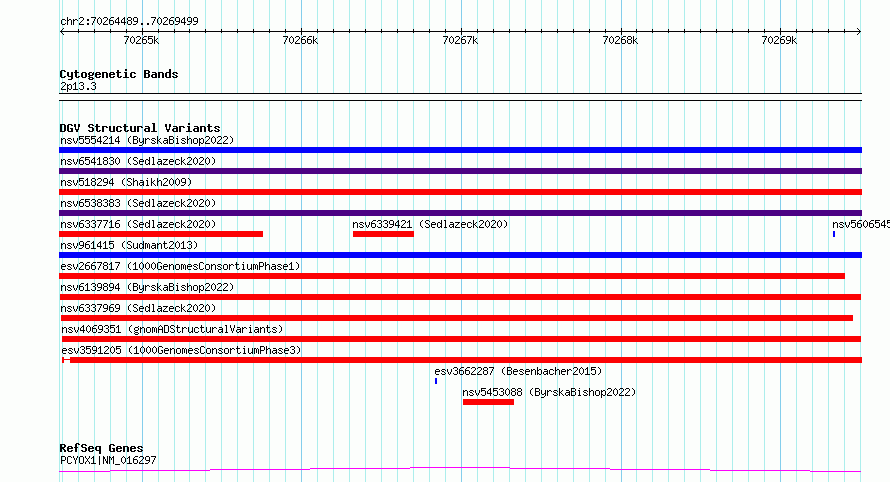Click the short red nsv6337716 bar
The width and height of the screenshot is (890, 482).
pos(161,234)
